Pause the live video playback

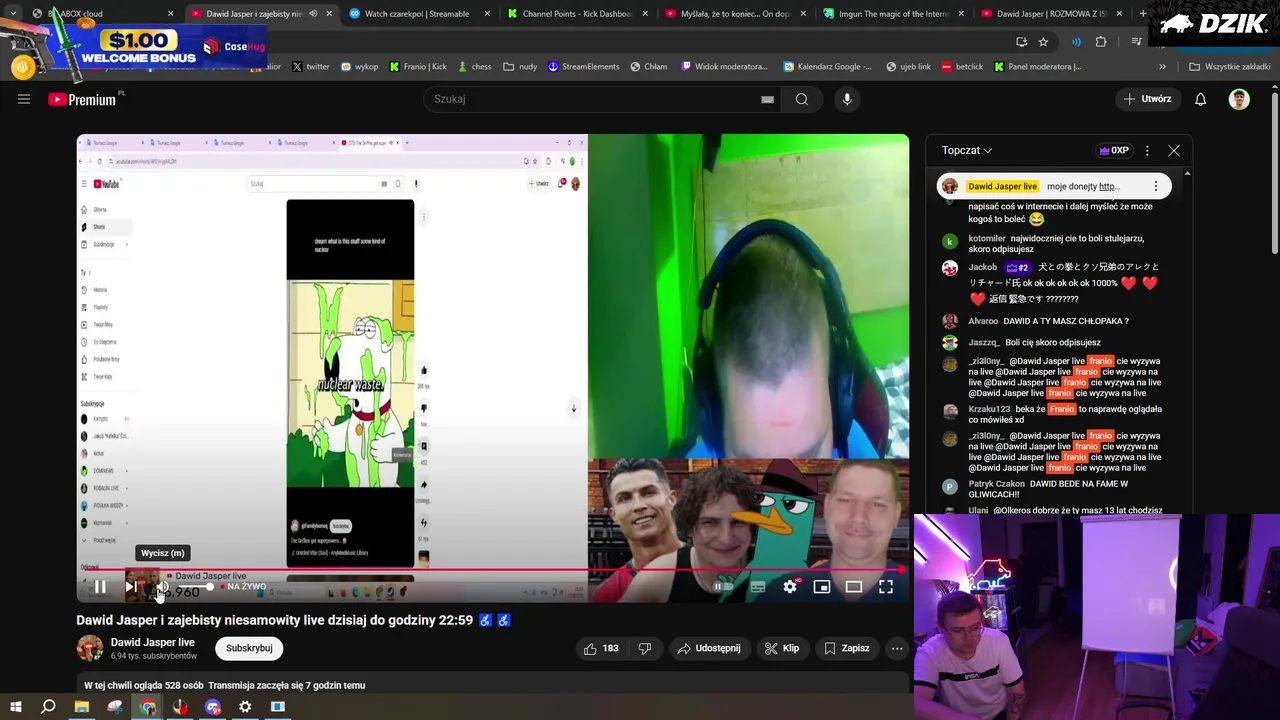pyautogui.click(x=100, y=587)
